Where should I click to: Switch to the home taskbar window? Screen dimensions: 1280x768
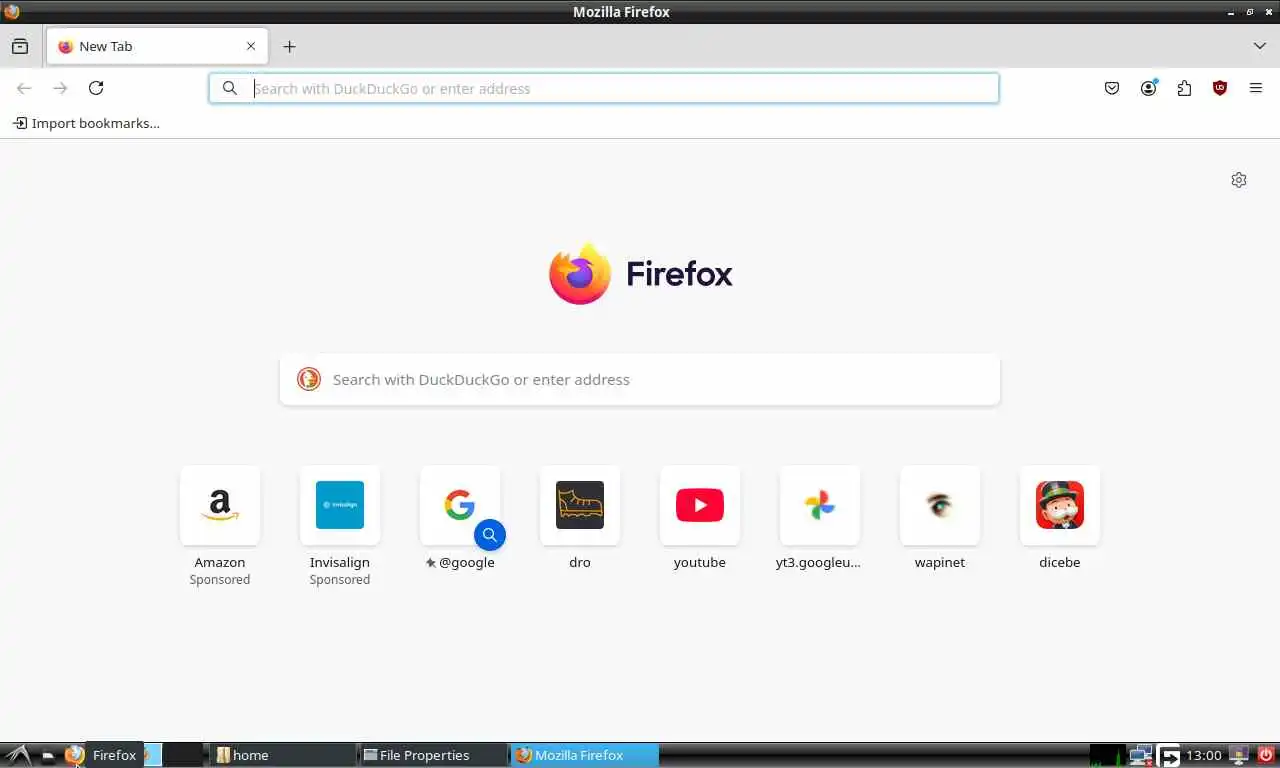point(281,755)
